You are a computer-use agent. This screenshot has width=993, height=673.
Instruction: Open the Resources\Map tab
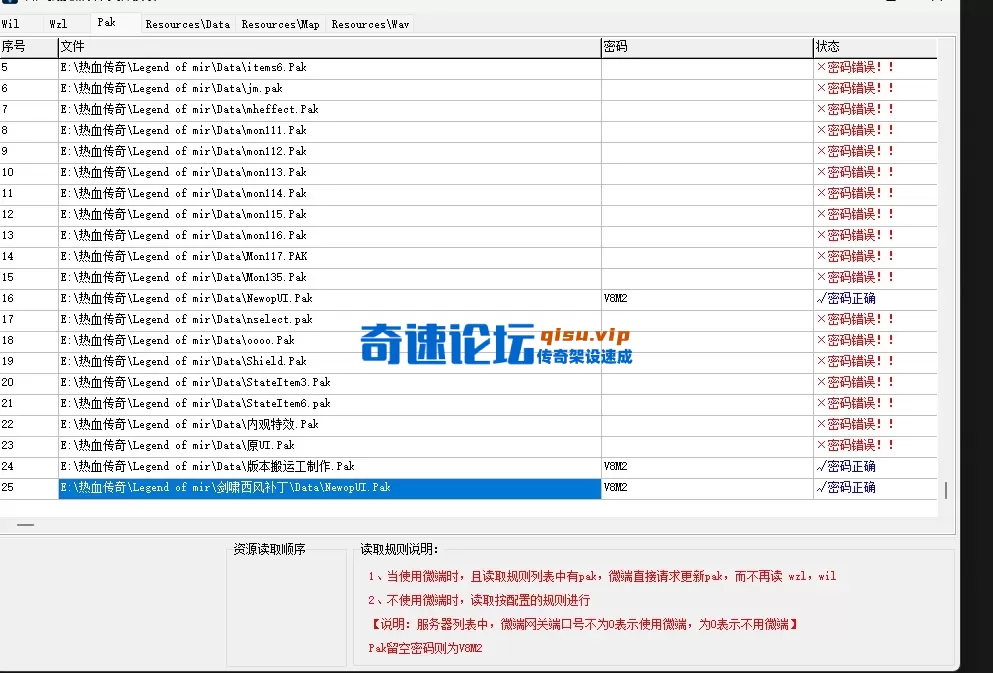279,23
